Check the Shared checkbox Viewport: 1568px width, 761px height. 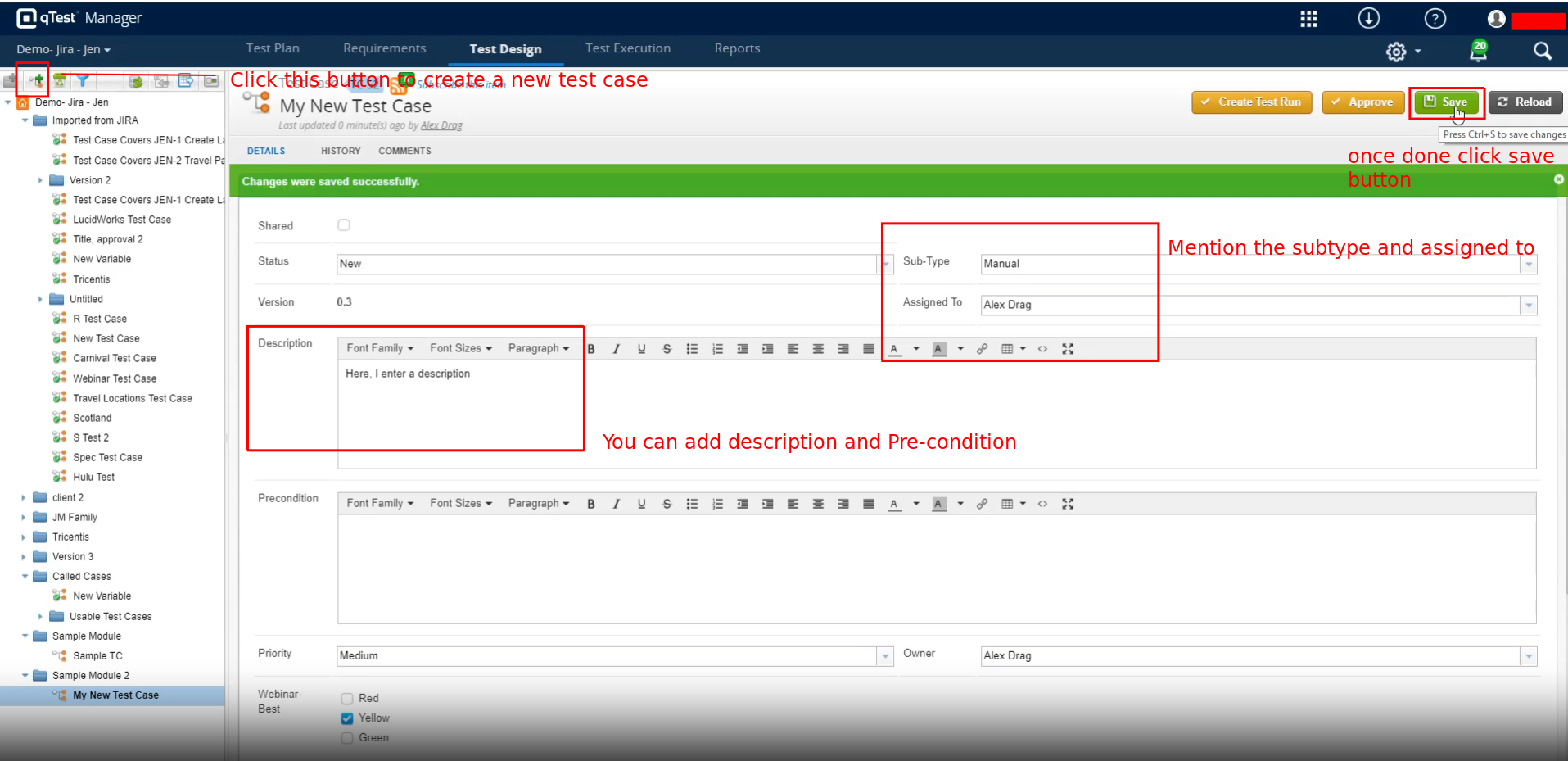(x=344, y=225)
